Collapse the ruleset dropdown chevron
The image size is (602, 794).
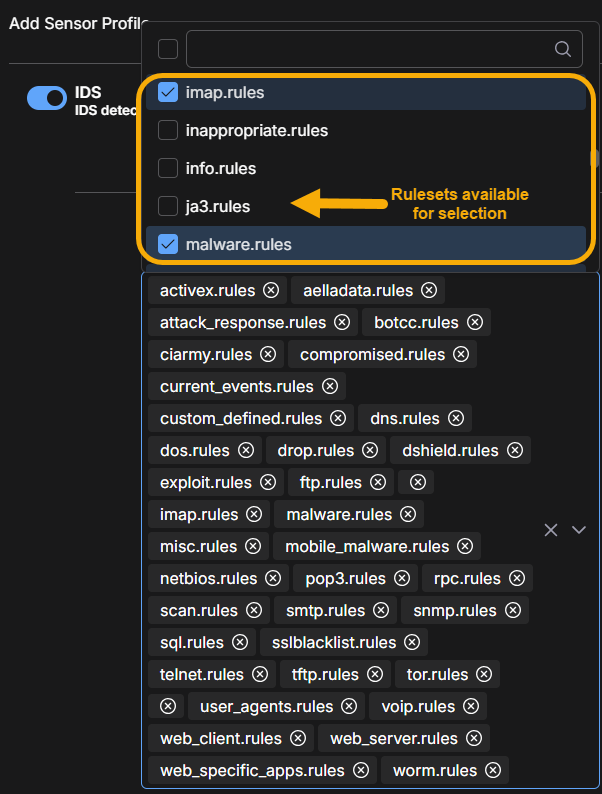click(578, 530)
